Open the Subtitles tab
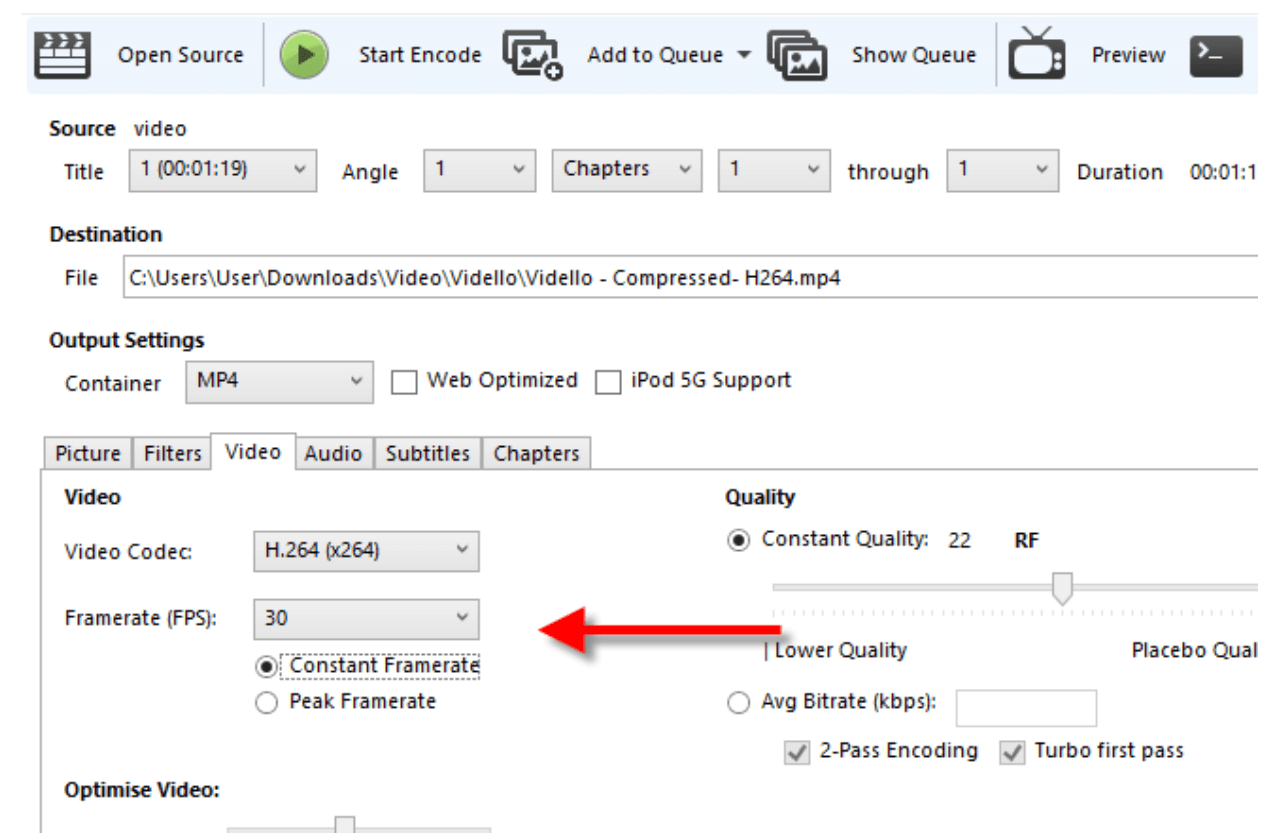The width and height of the screenshot is (1272, 840). 428,453
